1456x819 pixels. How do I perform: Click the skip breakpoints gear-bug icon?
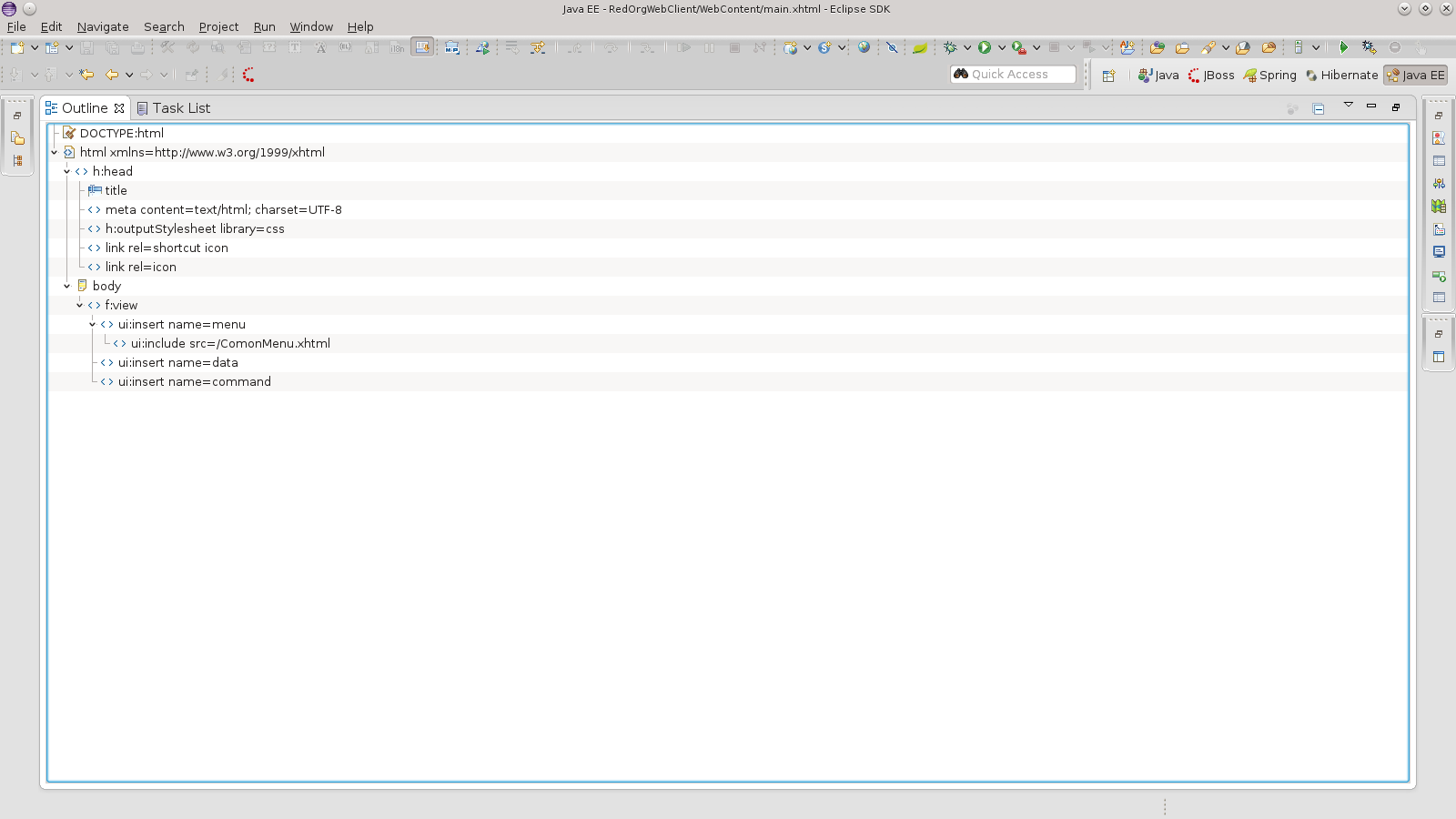click(1370, 47)
